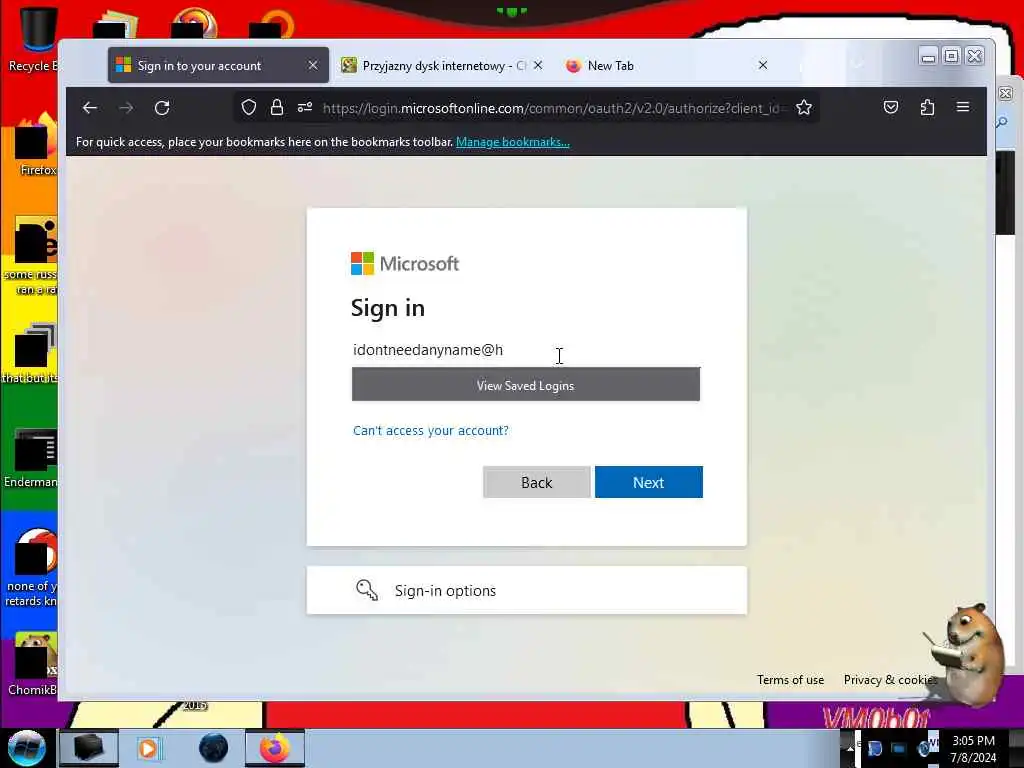This screenshot has height=768, width=1024.
Task: Open site permissions icon in address bar
Action: coord(305,108)
